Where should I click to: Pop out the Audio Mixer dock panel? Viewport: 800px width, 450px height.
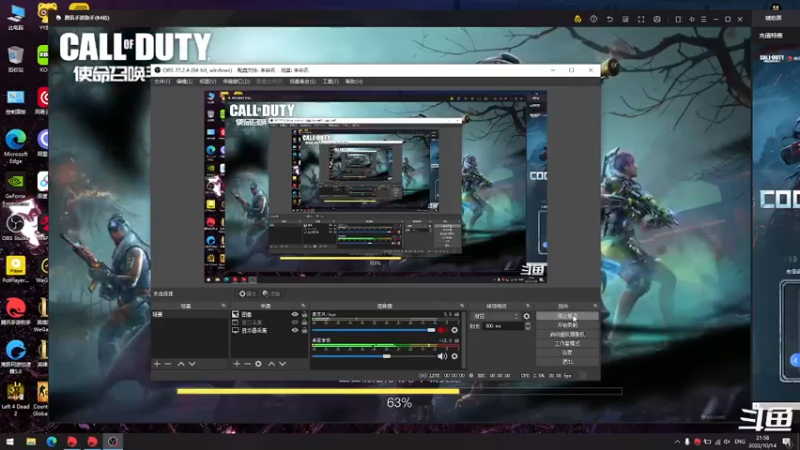click(x=462, y=306)
